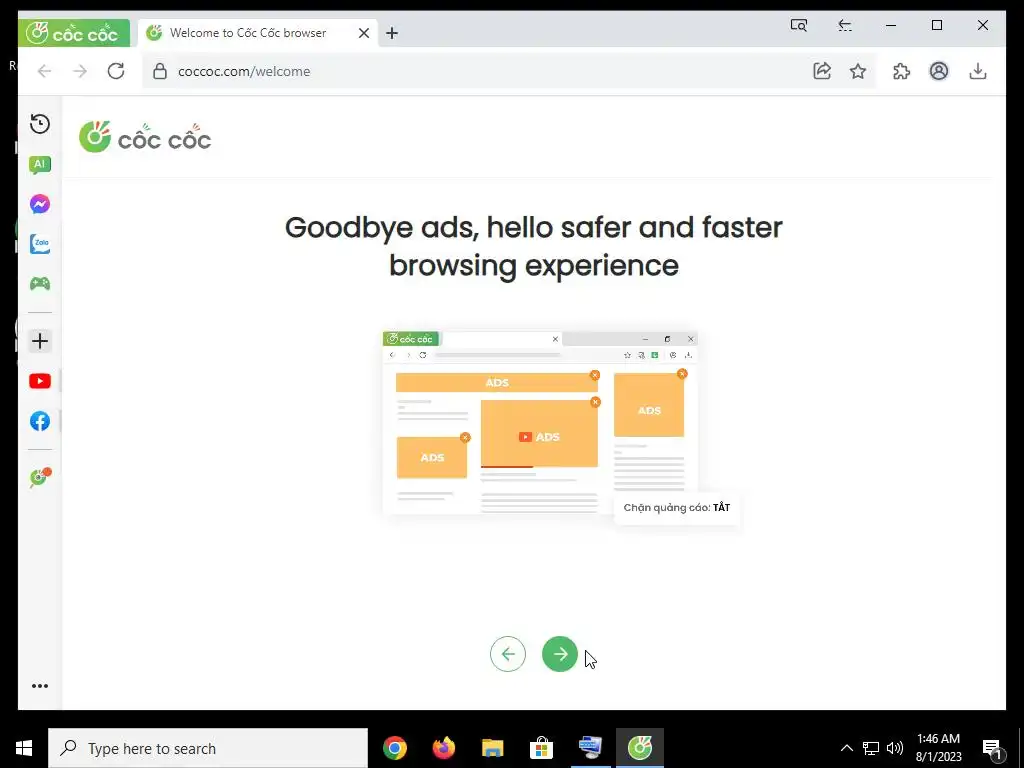The width and height of the screenshot is (1024, 768).
Task: Open tab search icon in title bar
Action: click(x=799, y=25)
